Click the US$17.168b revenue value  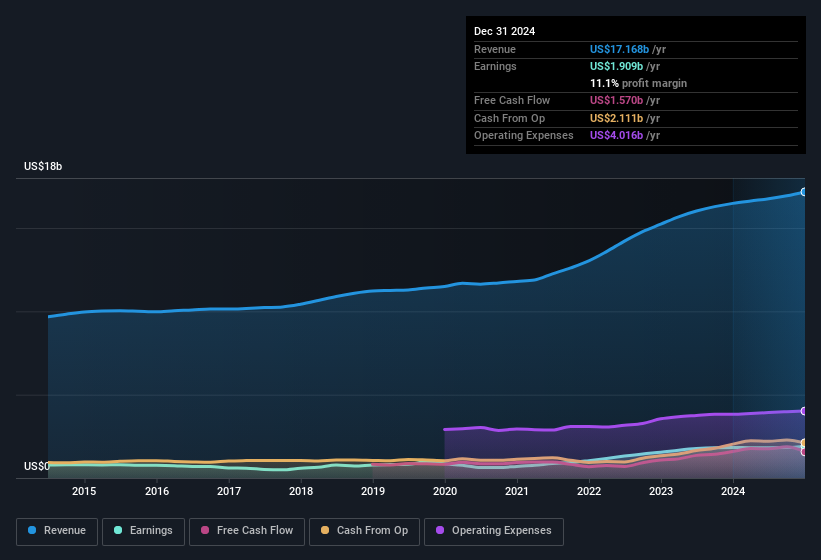click(619, 49)
